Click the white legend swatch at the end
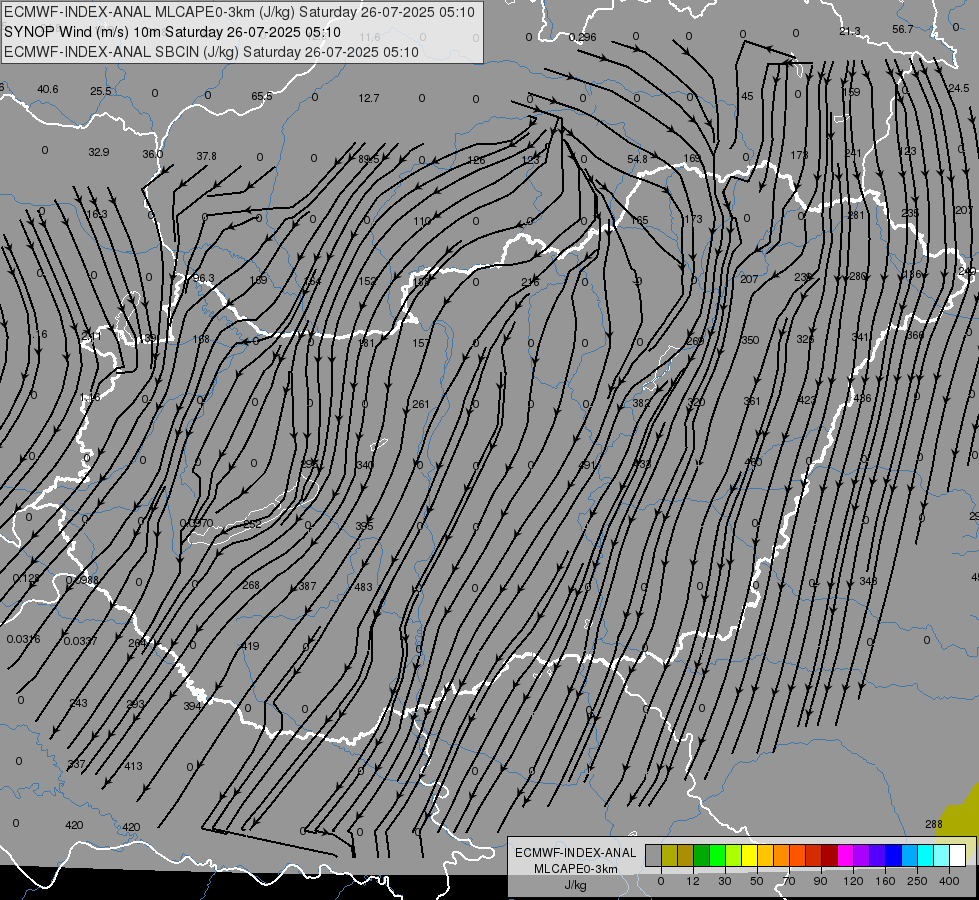 [957, 855]
